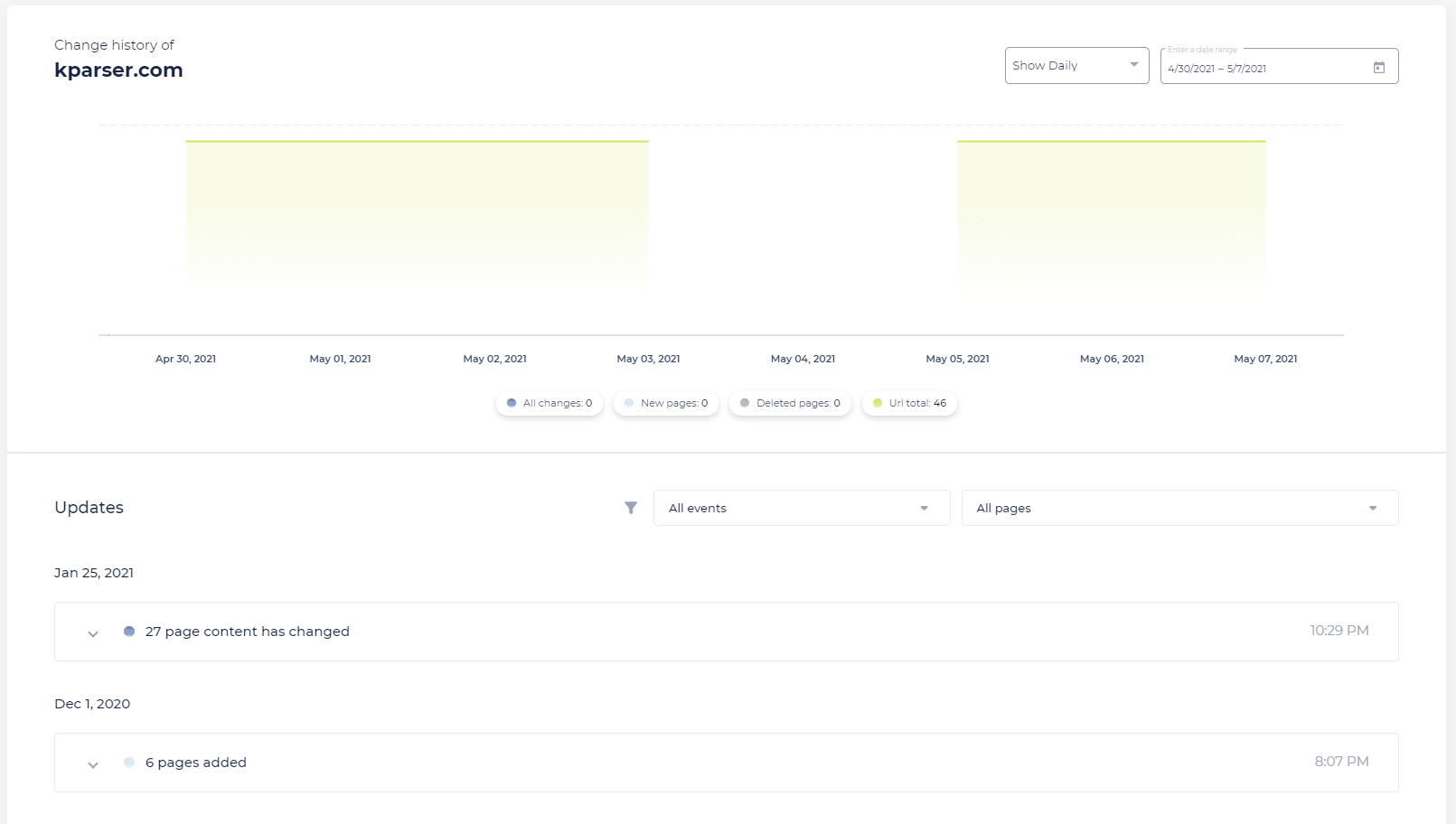The image size is (1456, 824).
Task: Open the calendar date picker icon
Action: (1378, 68)
